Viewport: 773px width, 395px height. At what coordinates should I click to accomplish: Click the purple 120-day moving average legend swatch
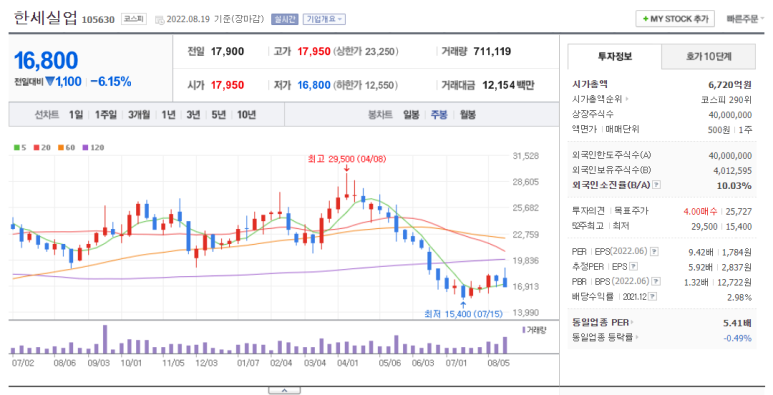point(85,147)
